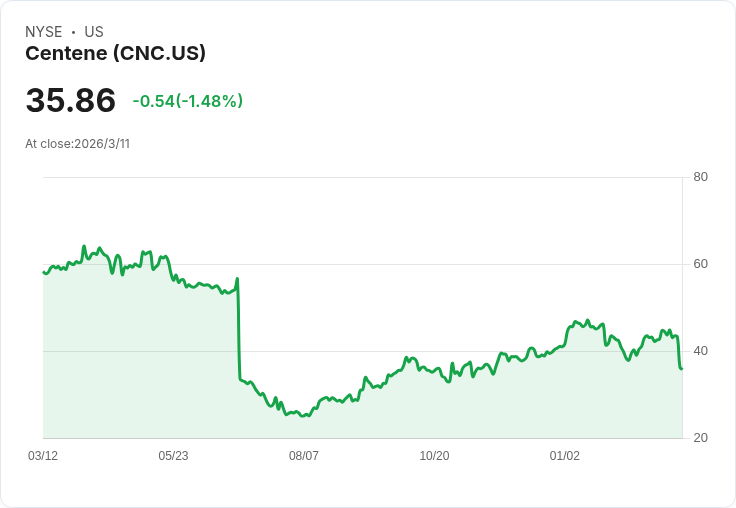Image resolution: width=736 pixels, height=508 pixels.
Task: Open the Centene (CNC.US) stock title
Action: 115,54
